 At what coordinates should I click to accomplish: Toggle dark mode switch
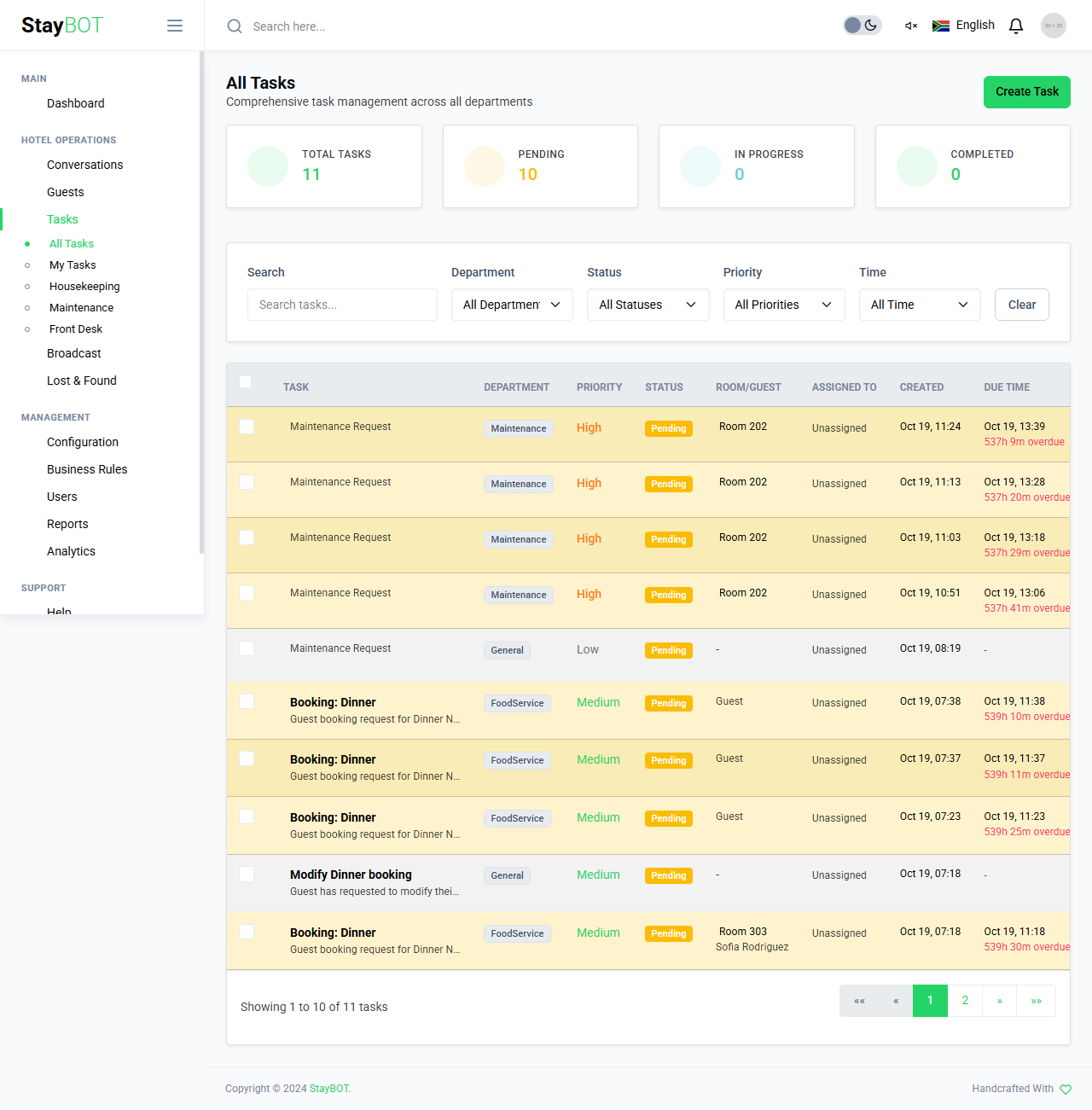(862, 25)
